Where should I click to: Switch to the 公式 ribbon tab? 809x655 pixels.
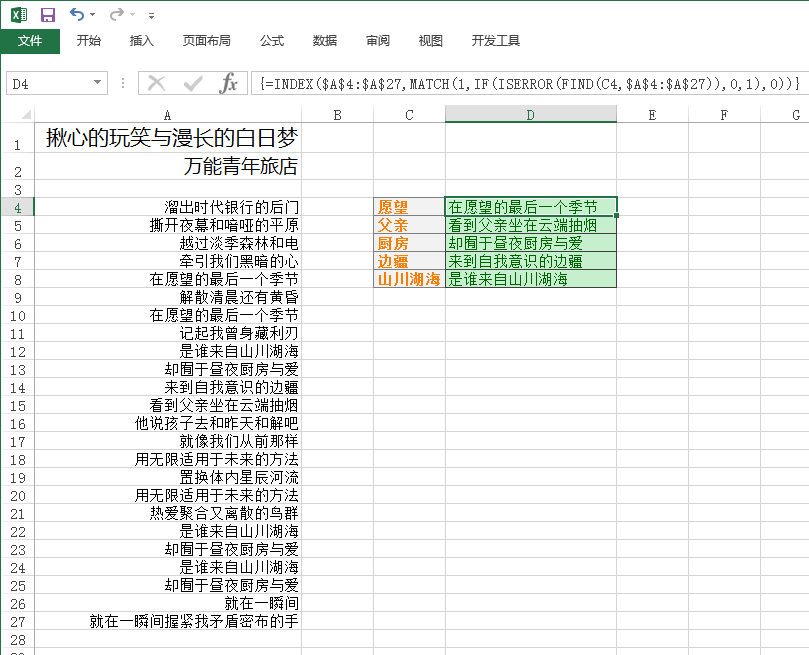point(272,41)
